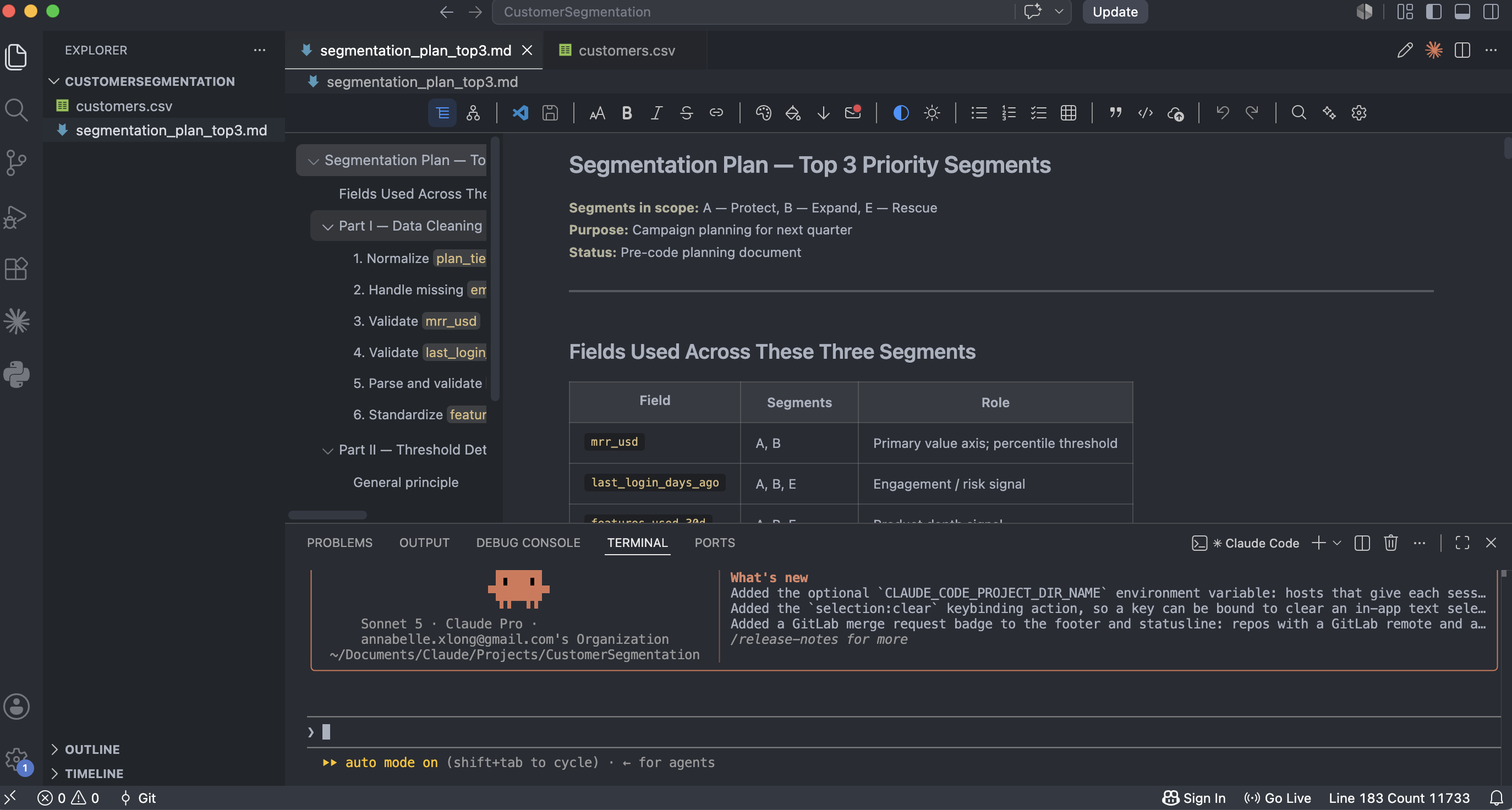Viewport: 1512px width, 810px height.
Task: Switch to the OUTPUT panel tab
Action: tap(424, 543)
